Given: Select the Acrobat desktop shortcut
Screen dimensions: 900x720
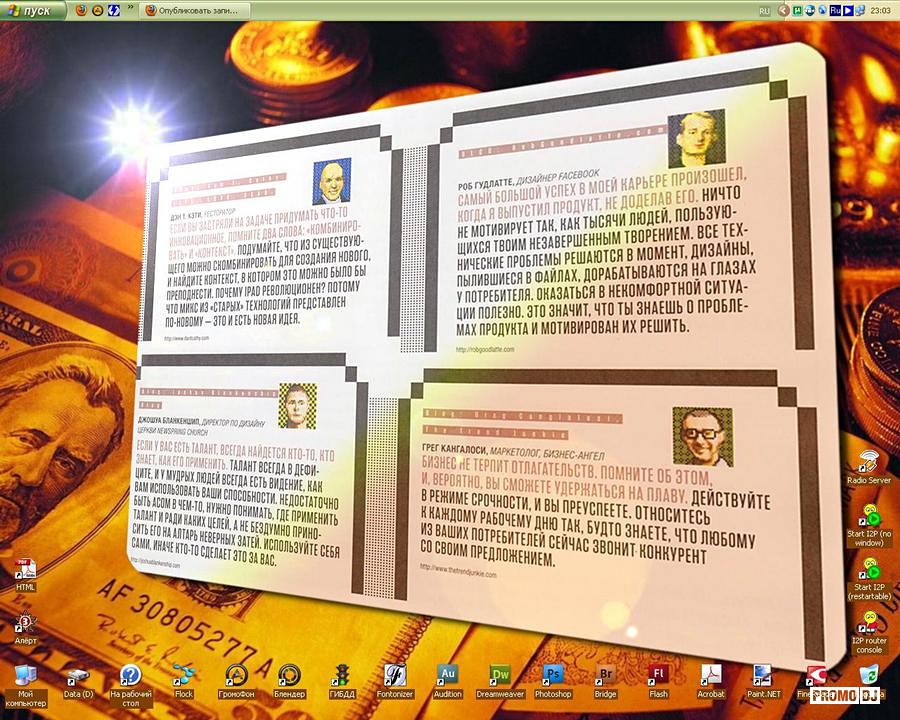Looking at the screenshot, I should [711, 682].
